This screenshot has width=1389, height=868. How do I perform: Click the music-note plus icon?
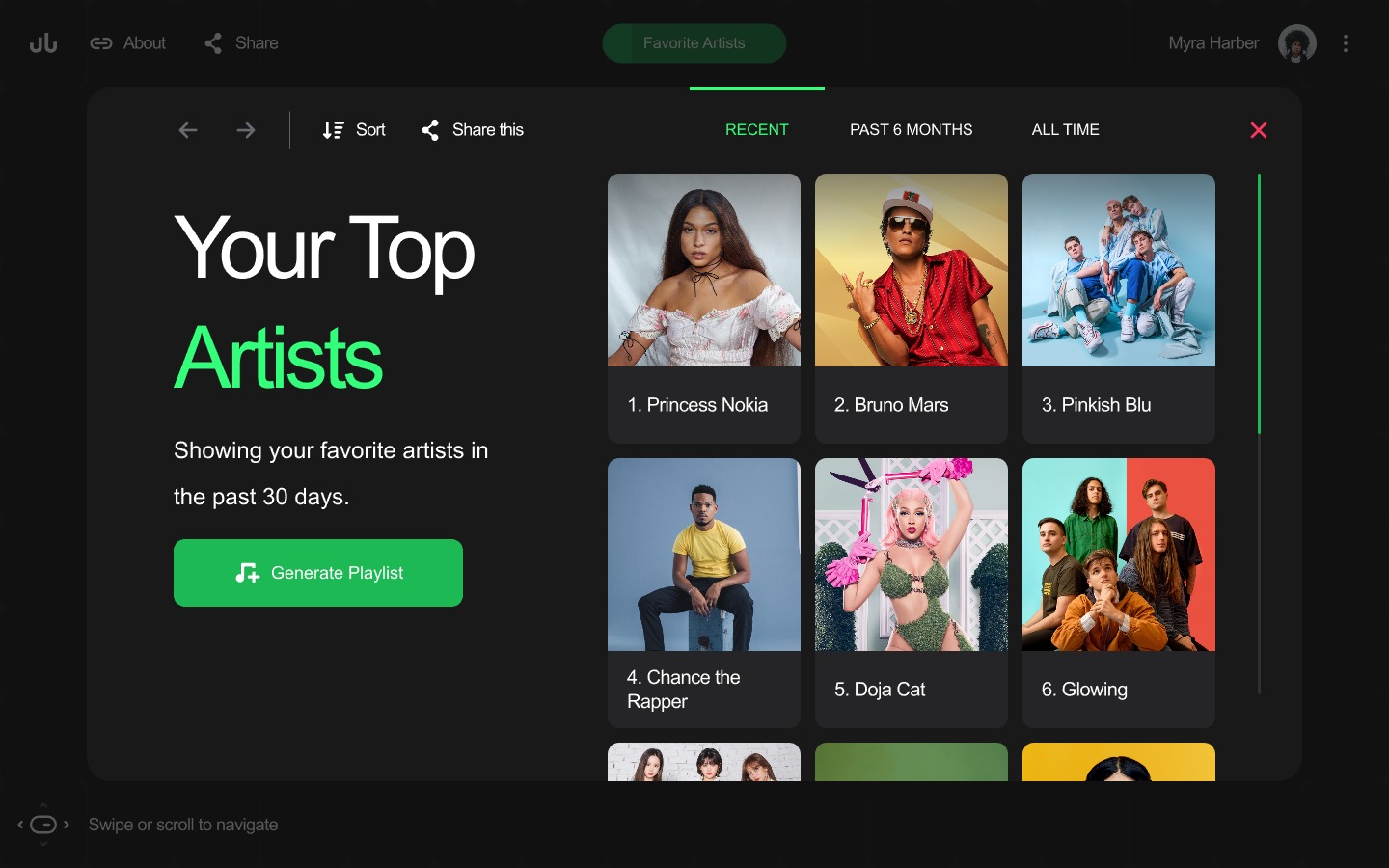(x=248, y=573)
